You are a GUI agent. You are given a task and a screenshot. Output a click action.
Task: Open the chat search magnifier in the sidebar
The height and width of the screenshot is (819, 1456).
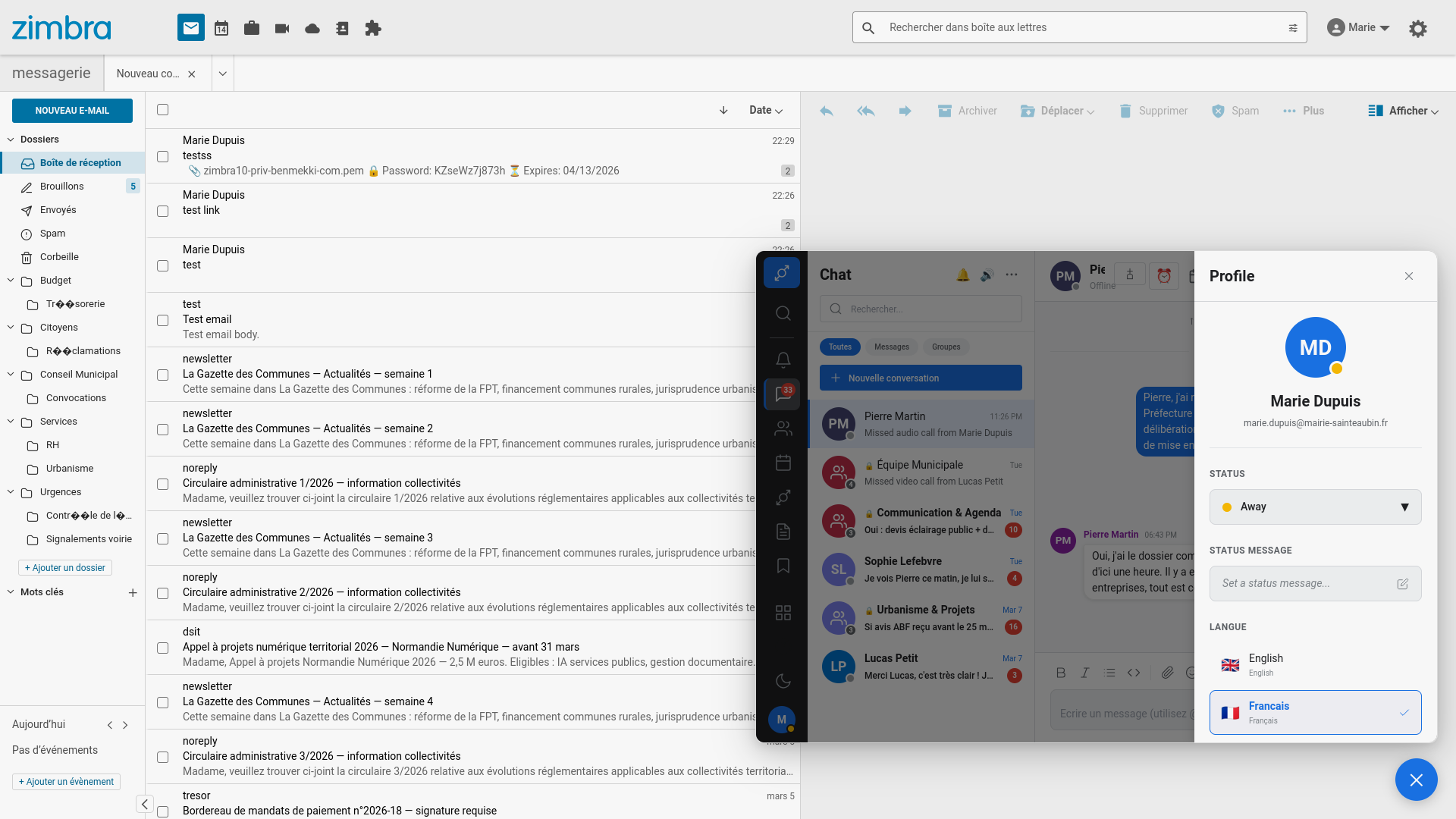click(783, 312)
